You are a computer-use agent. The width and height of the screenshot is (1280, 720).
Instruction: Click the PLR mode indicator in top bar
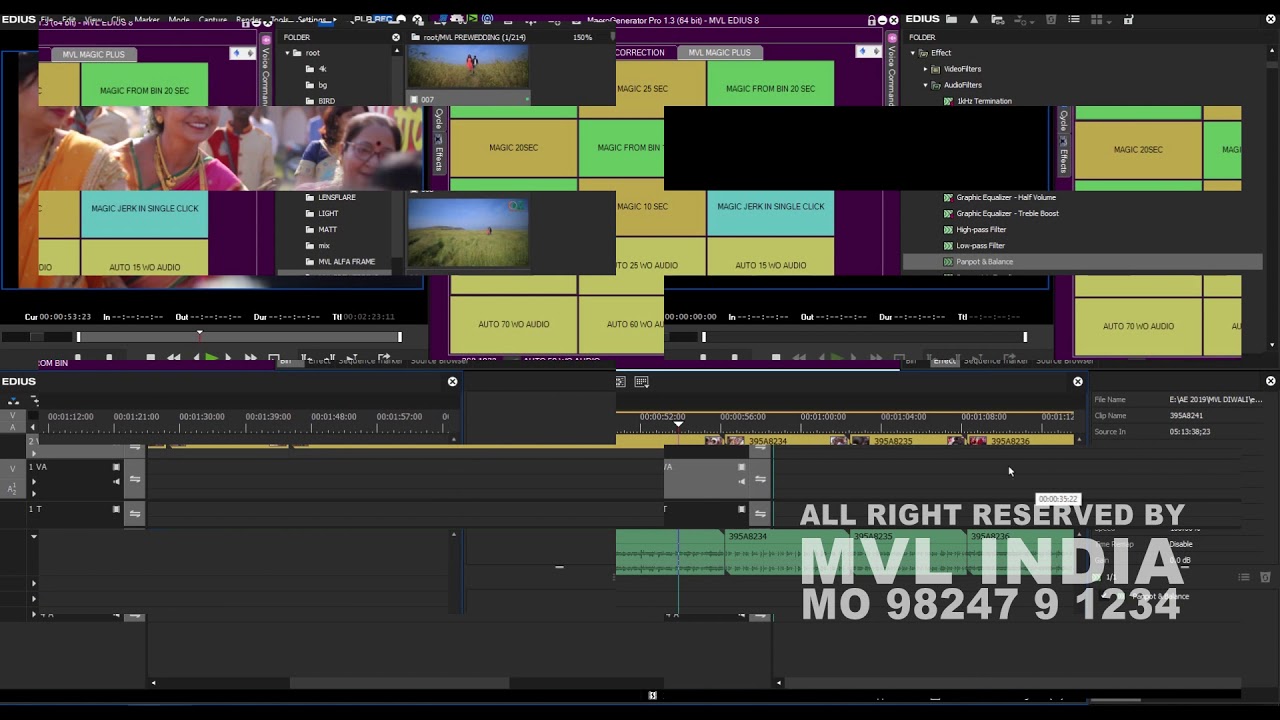pyautogui.click(x=362, y=19)
